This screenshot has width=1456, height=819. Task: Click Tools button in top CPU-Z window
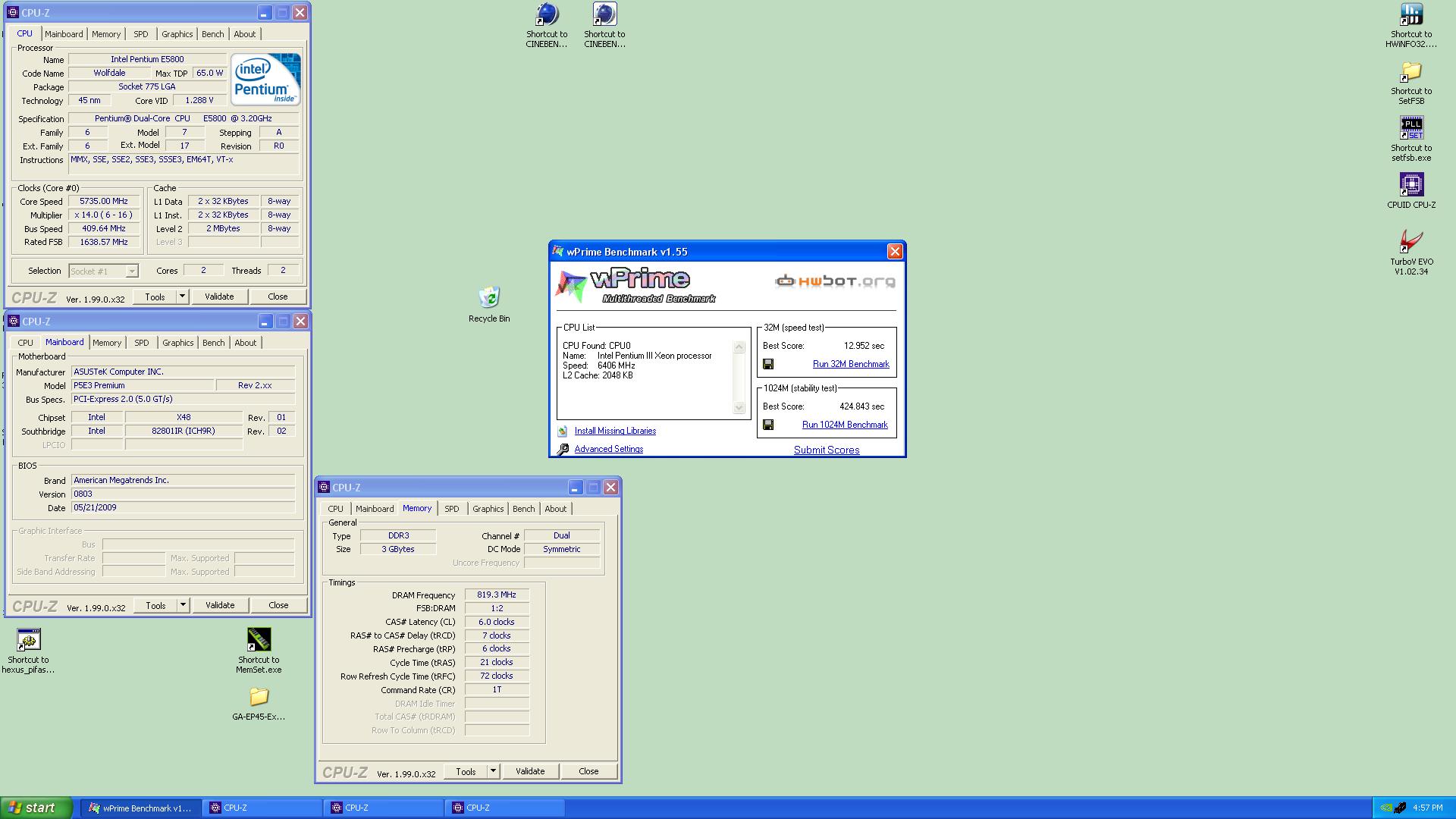pos(155,297)
